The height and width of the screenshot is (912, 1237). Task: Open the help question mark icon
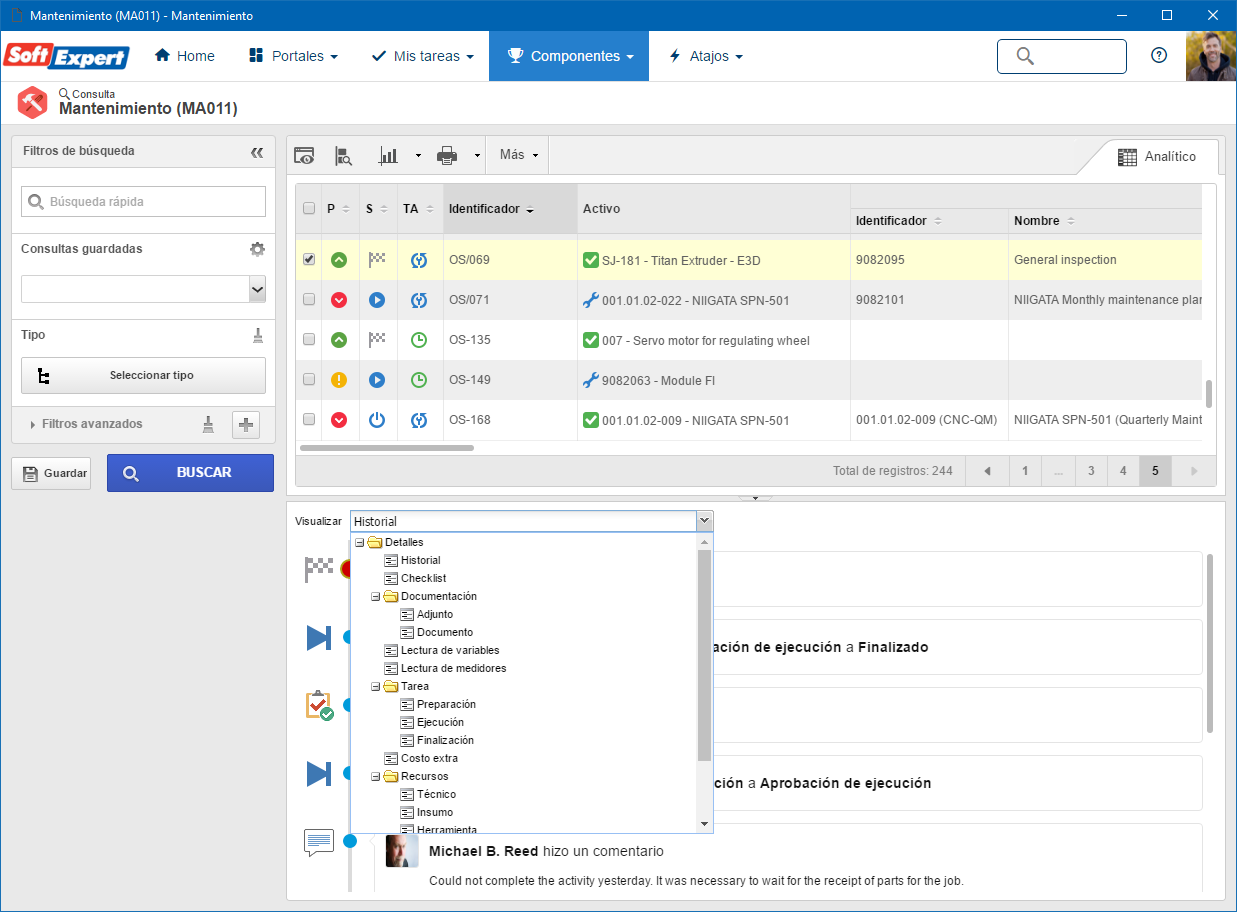[x=1159, y=56]
